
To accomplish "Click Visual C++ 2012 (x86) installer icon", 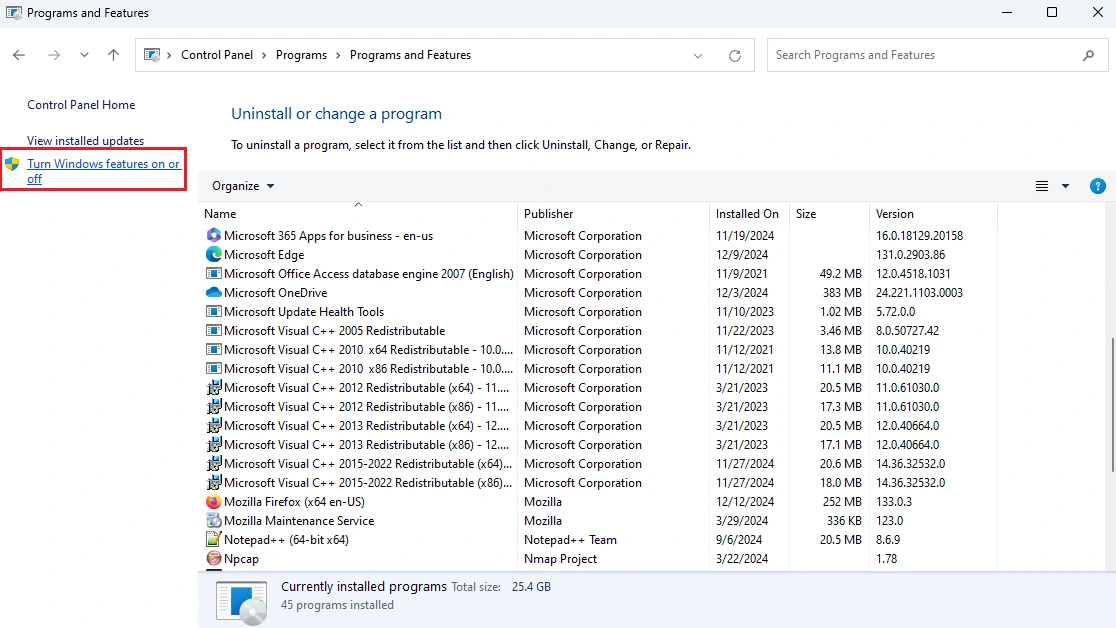I will click(214, 407).
